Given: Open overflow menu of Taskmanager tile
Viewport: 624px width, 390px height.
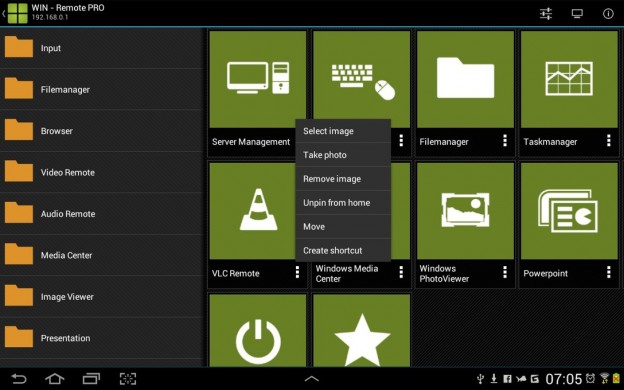Looking at the screenshot, I should 608,140.
